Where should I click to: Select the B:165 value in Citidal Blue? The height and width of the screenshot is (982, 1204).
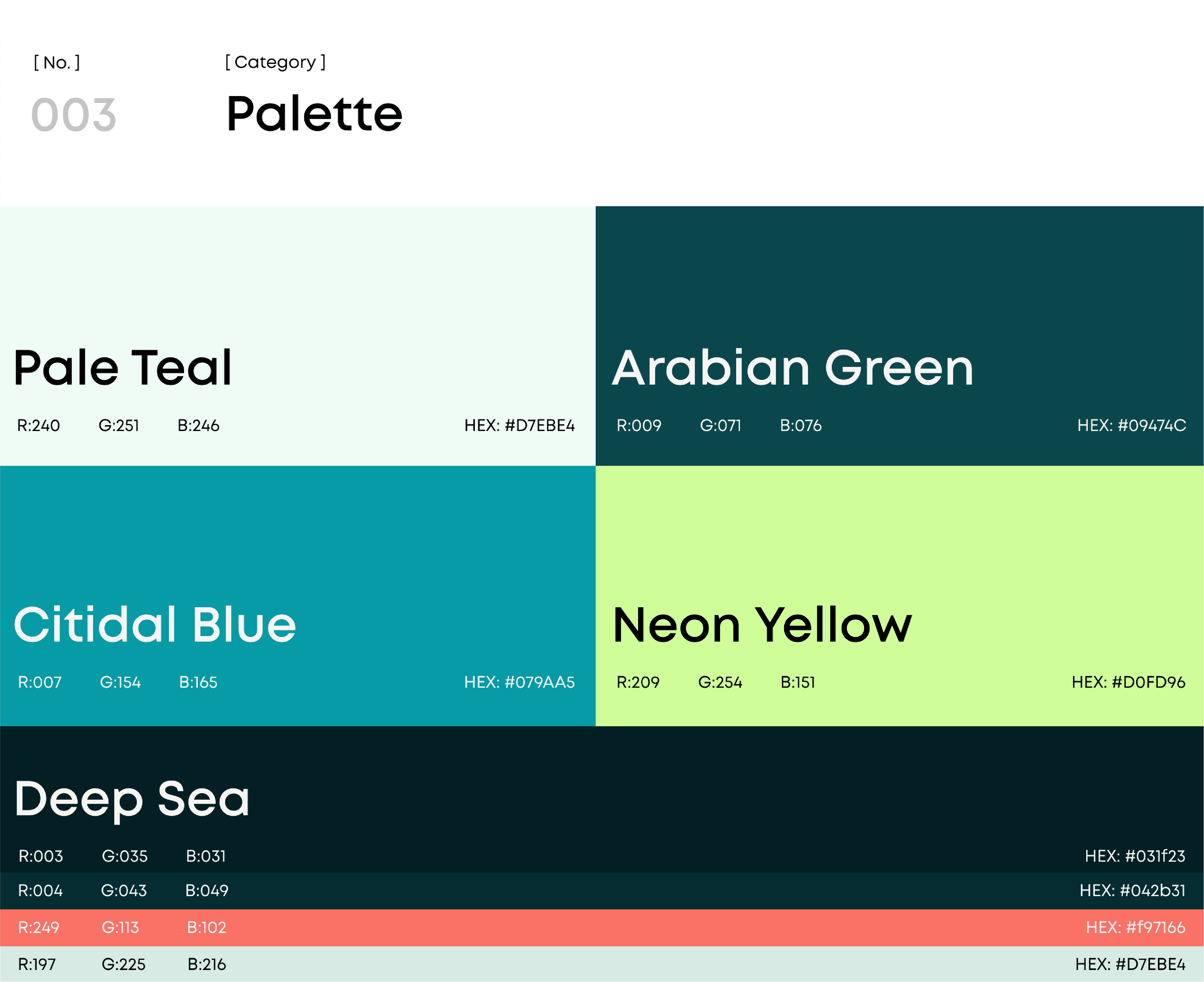(198, 682)
